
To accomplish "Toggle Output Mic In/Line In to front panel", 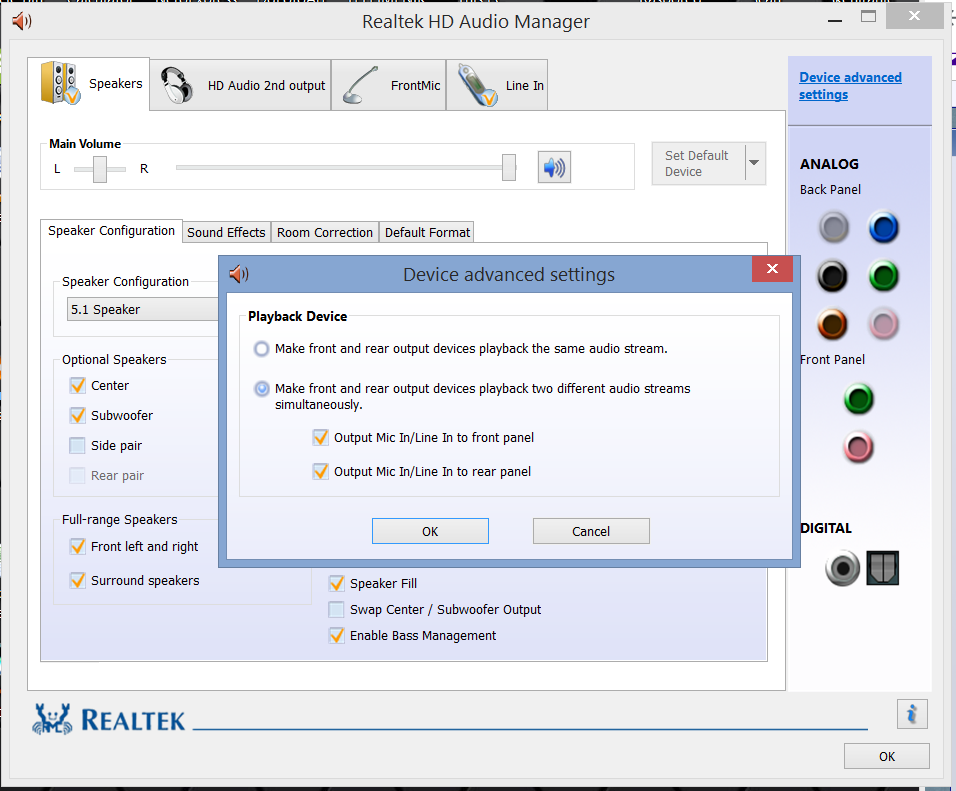I will click(321, 437).
